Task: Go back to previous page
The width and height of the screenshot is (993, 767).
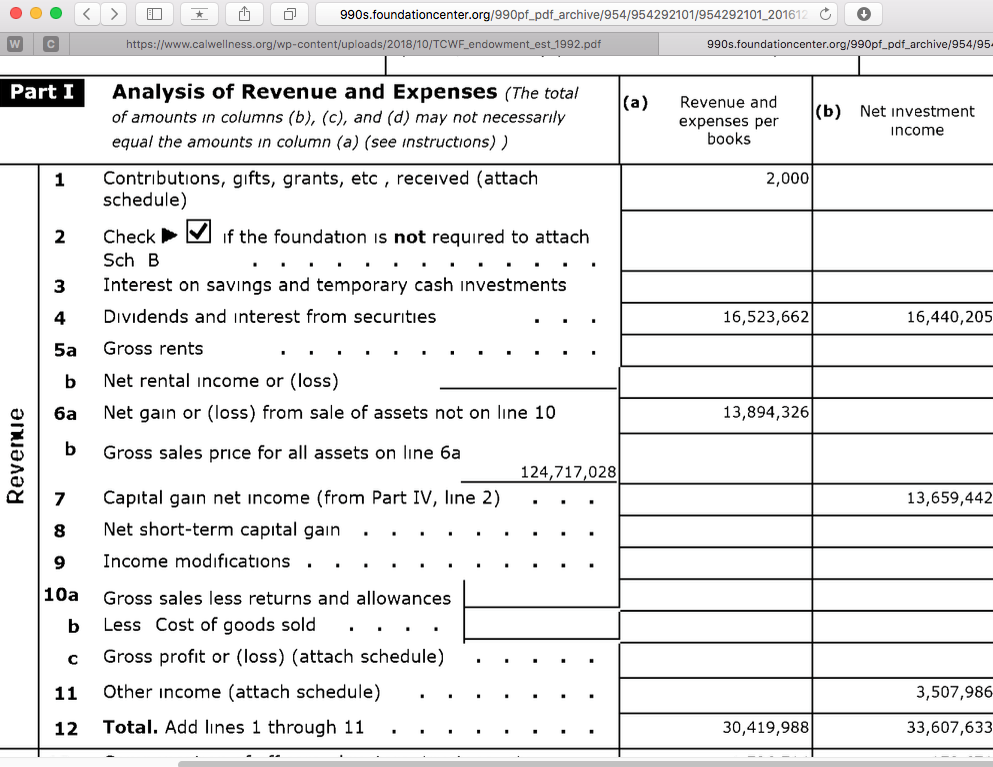Action: point(87,14)
